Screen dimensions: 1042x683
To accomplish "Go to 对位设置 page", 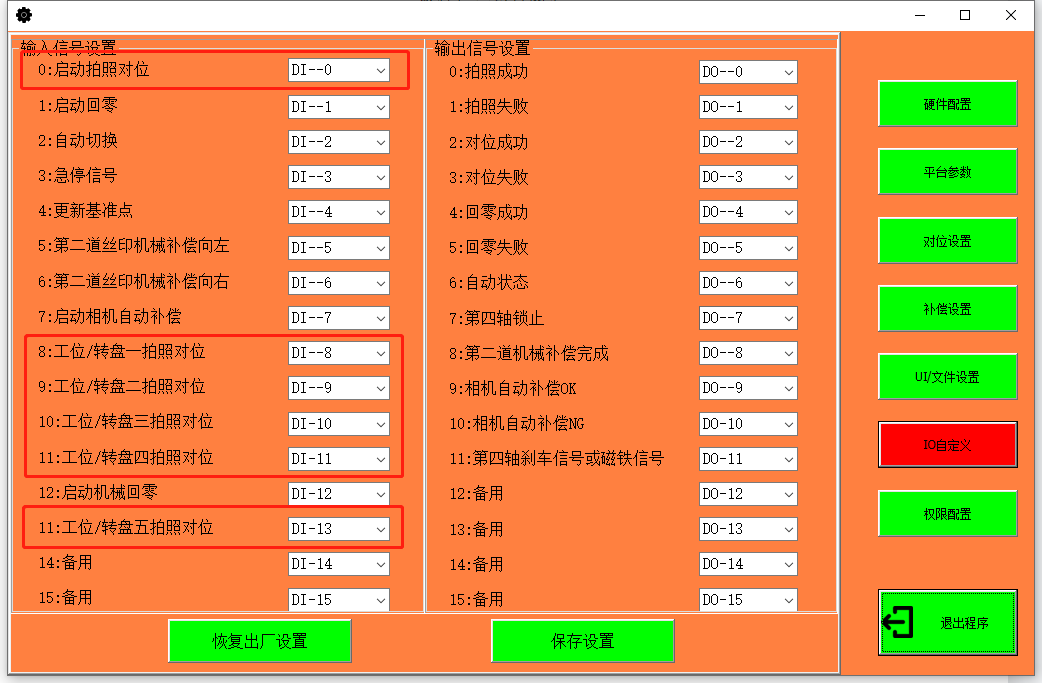I will 947,241.
